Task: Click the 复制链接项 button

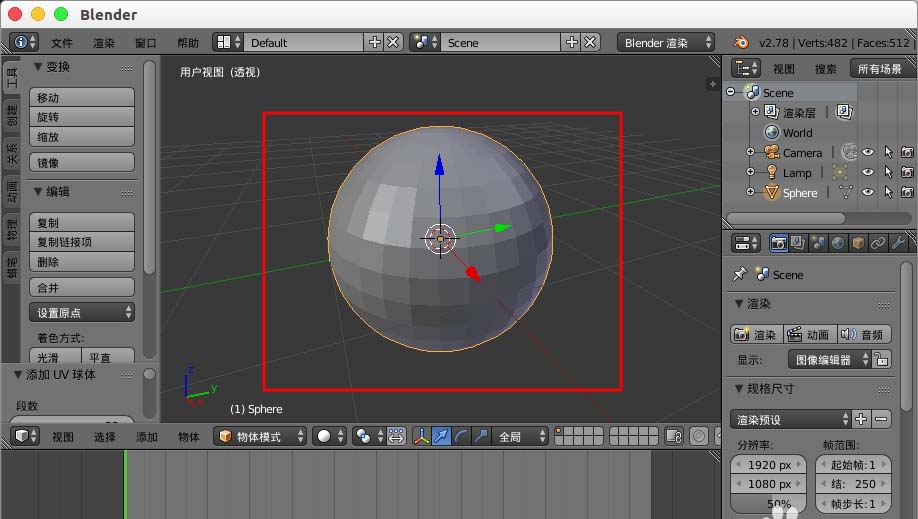Action: [82, 241]
